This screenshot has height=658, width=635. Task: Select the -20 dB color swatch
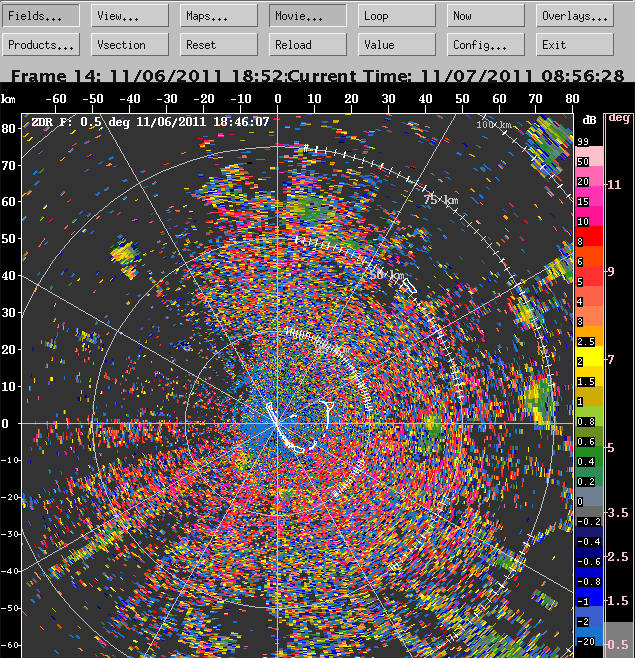point(589,637)
